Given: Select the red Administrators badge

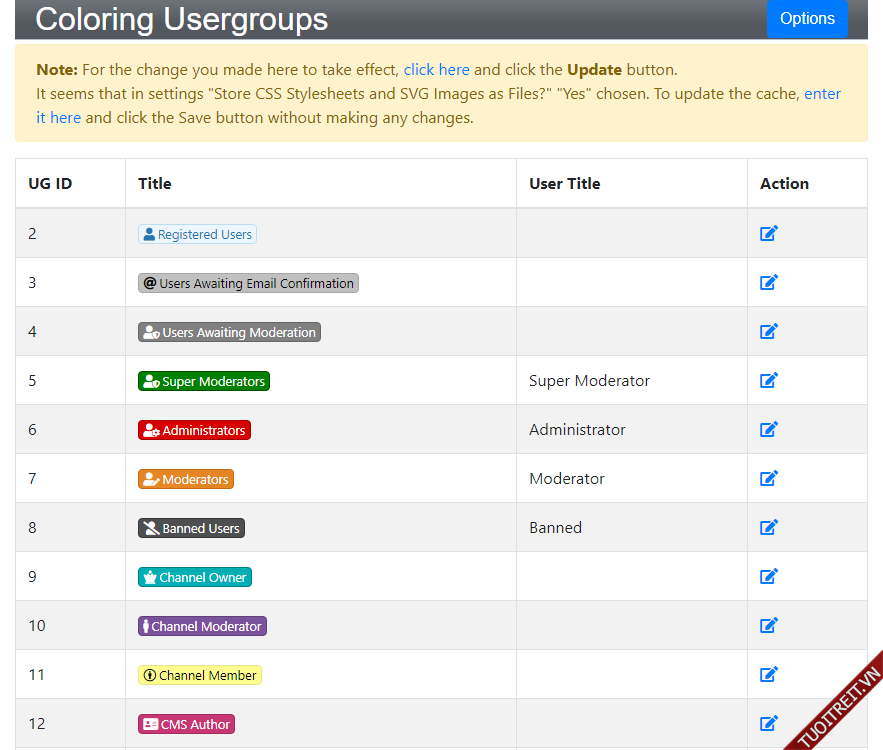Looking at the screenshot, I should [x=194, y=430].
